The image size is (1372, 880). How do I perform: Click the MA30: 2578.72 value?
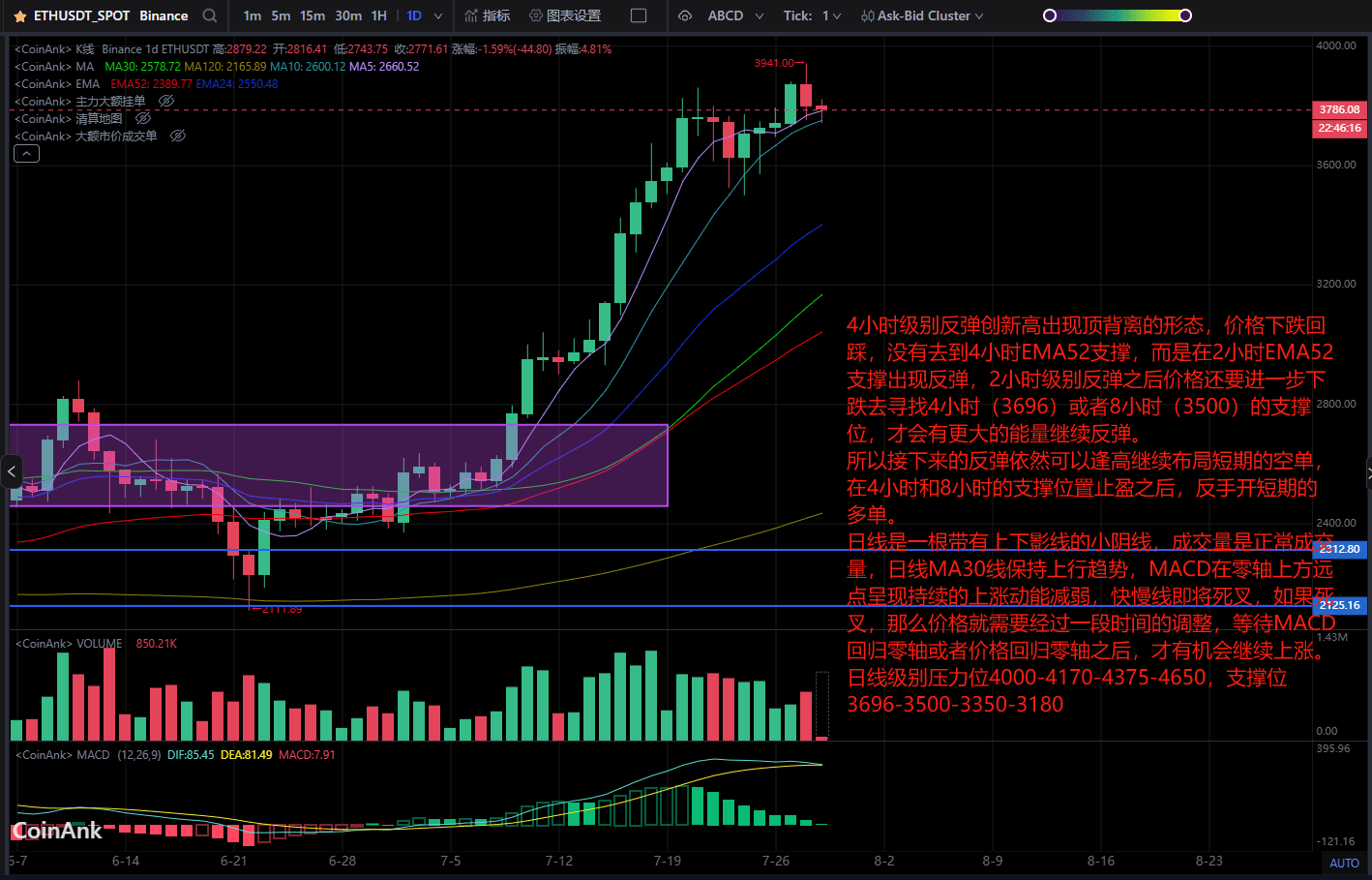point(142,67)
